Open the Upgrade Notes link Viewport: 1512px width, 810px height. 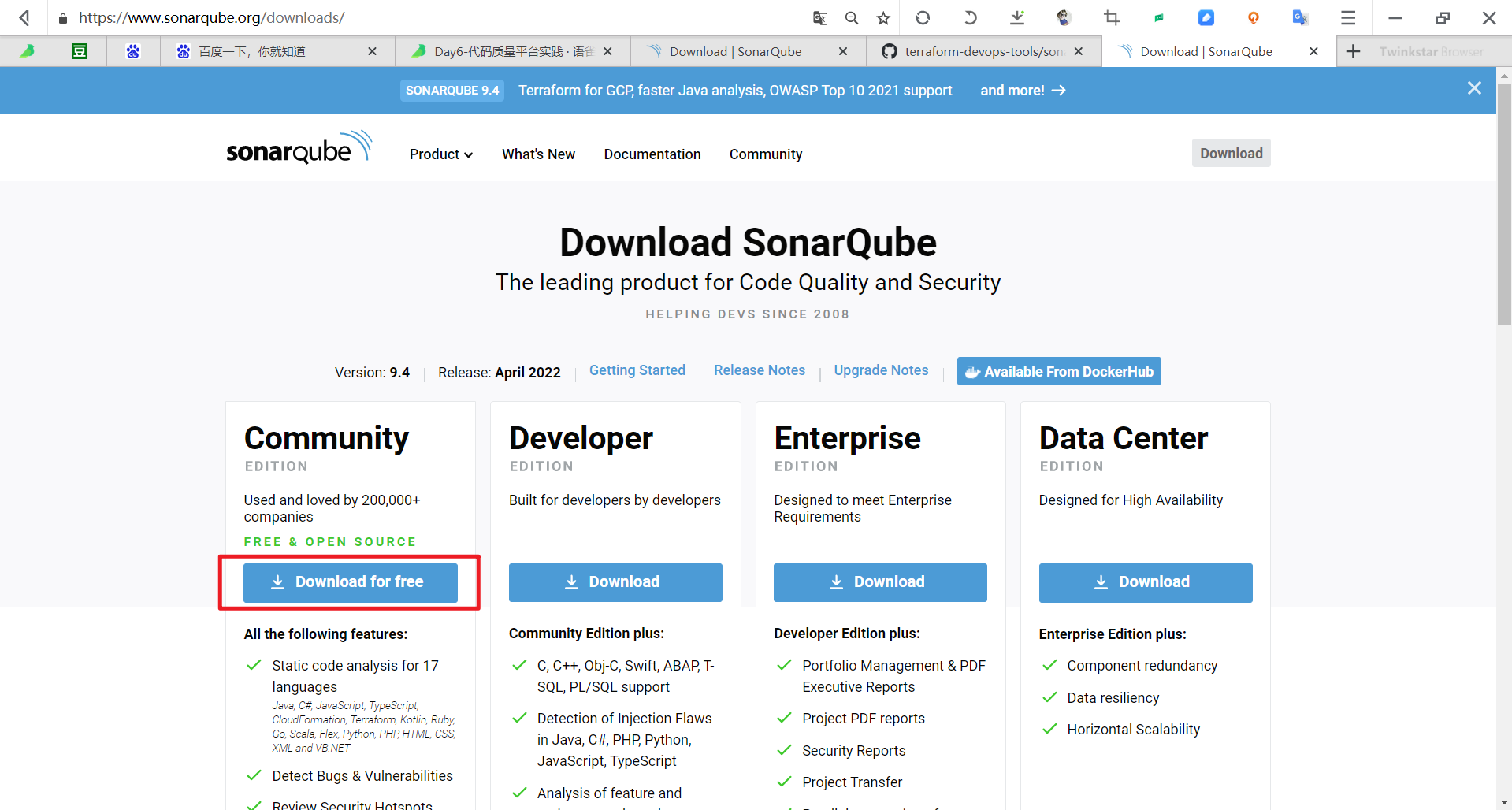coord(881,370)
